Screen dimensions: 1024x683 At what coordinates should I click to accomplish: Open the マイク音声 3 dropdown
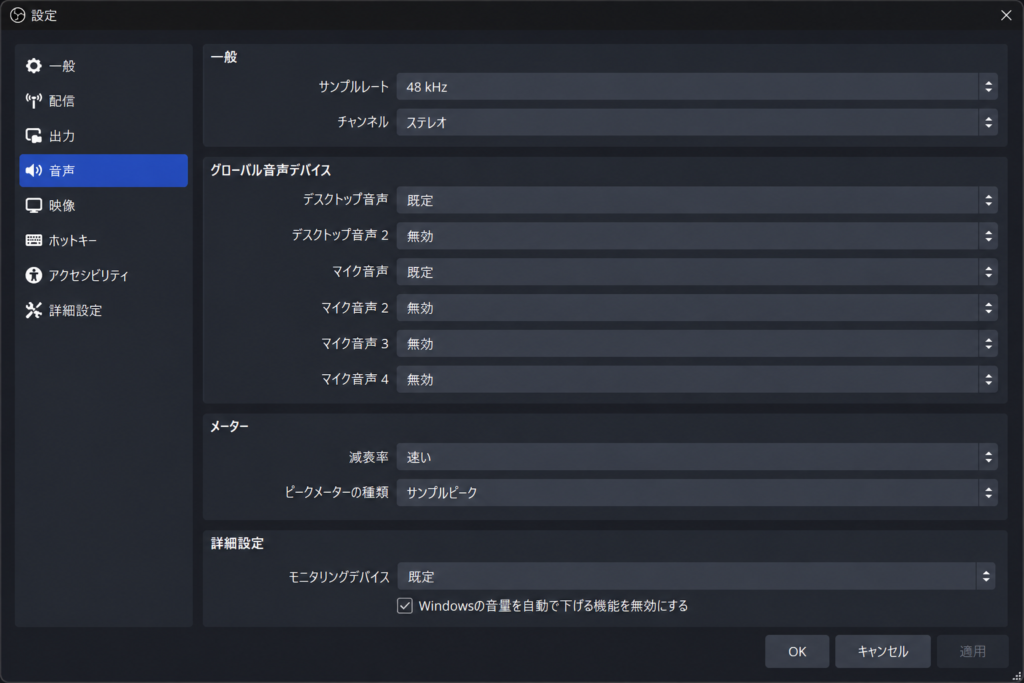click(x=697, y=343)
